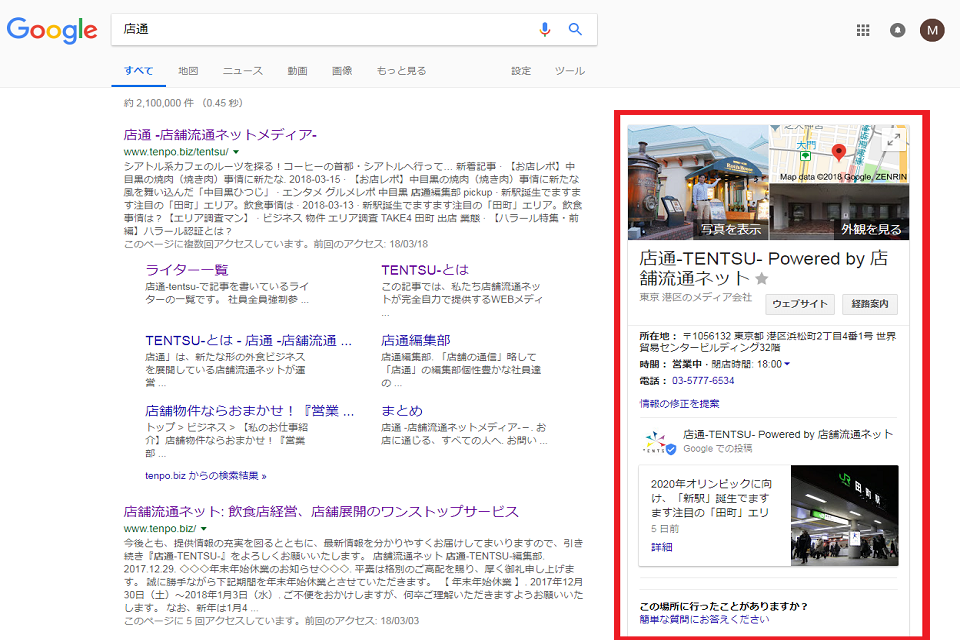Click the 経路案内 button
Viewport: 960px width, 640px height.
(869, 304)
